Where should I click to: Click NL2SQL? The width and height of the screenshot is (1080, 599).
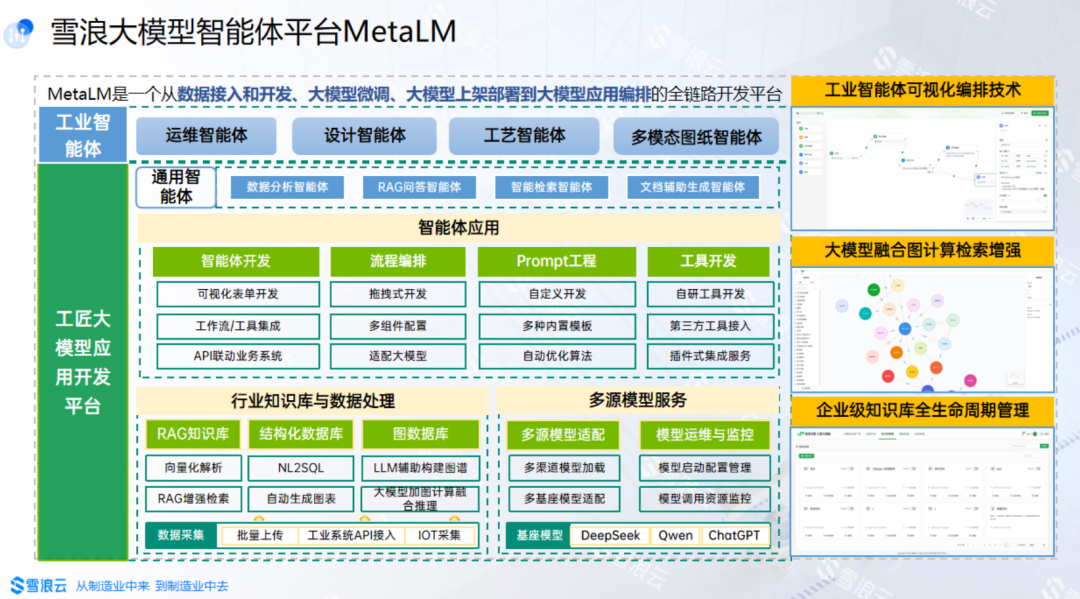tap(301, 467)
